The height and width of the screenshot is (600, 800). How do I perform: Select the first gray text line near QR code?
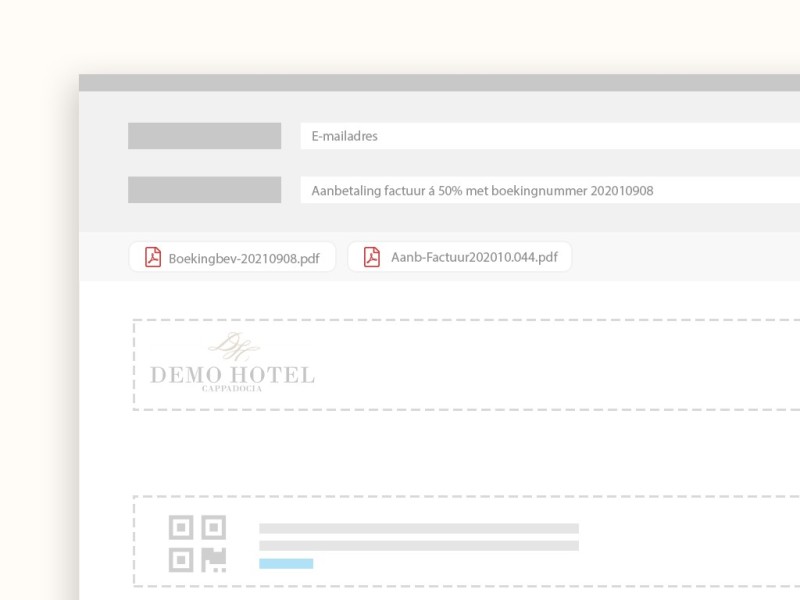click(418, 528)
